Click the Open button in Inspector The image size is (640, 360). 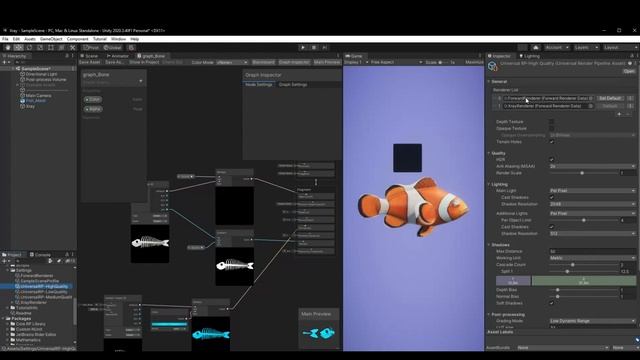click(x=629, y=71)
